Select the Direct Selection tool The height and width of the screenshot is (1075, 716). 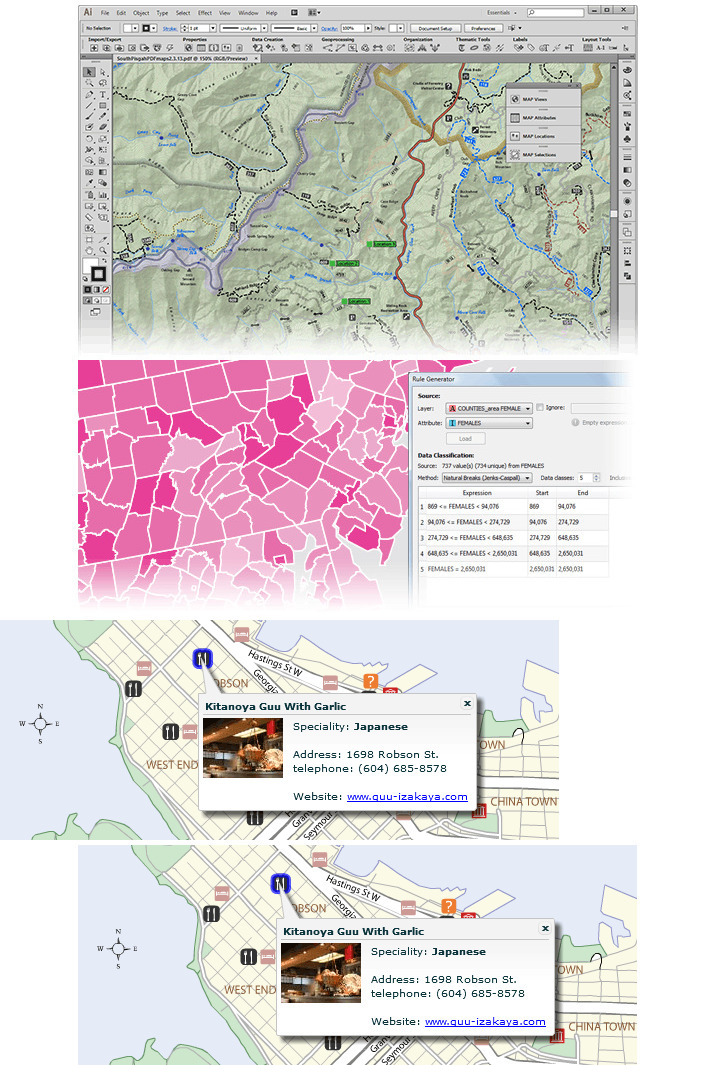pyautogui.click(x=103, y=73)
